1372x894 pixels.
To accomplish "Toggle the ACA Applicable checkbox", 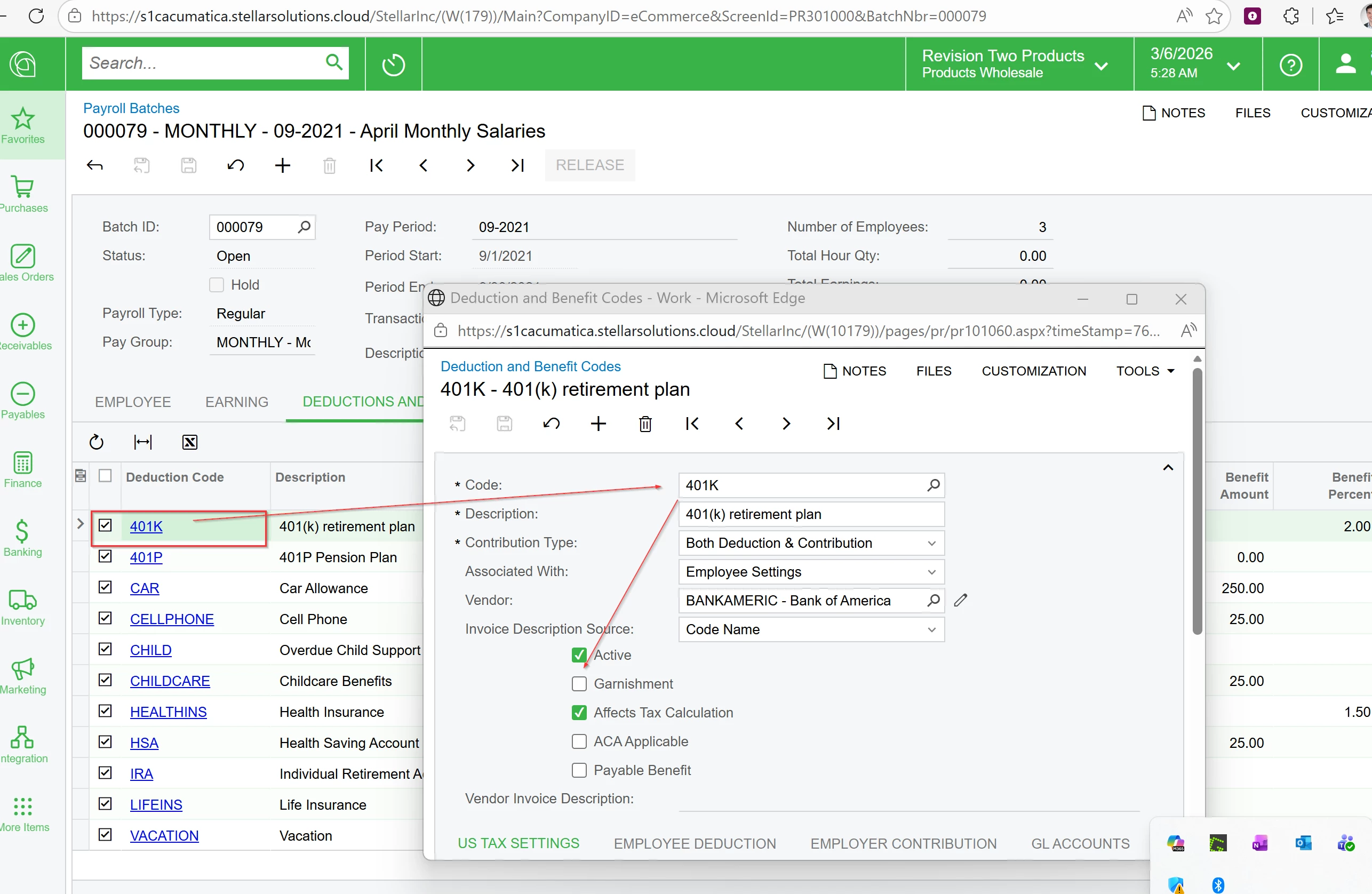I will (x=579, y=741).
